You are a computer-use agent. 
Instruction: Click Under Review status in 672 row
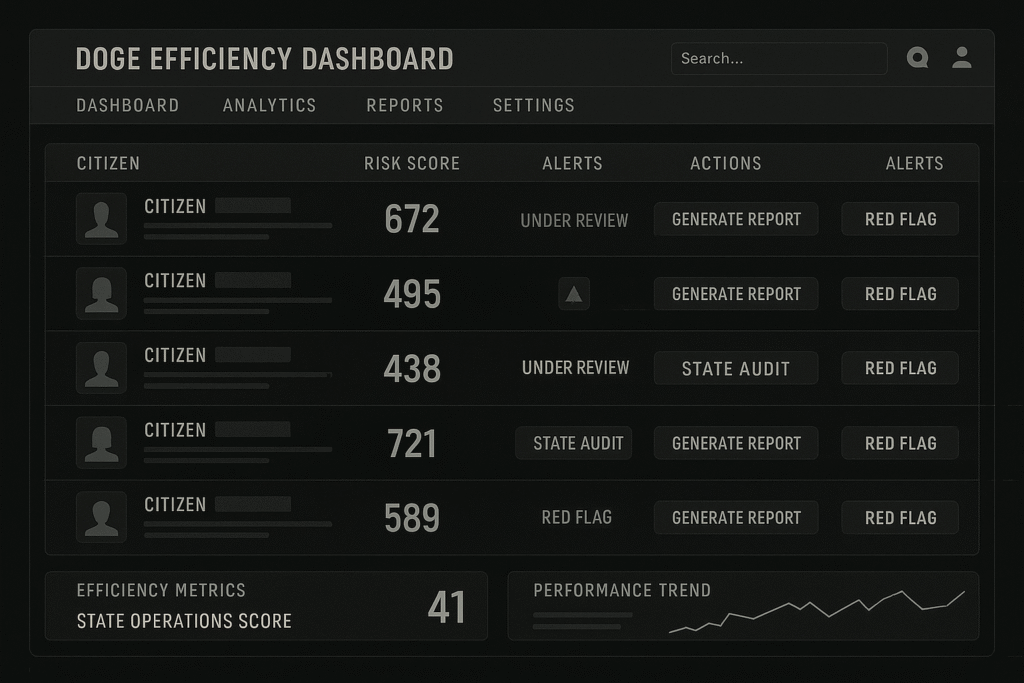574,221
